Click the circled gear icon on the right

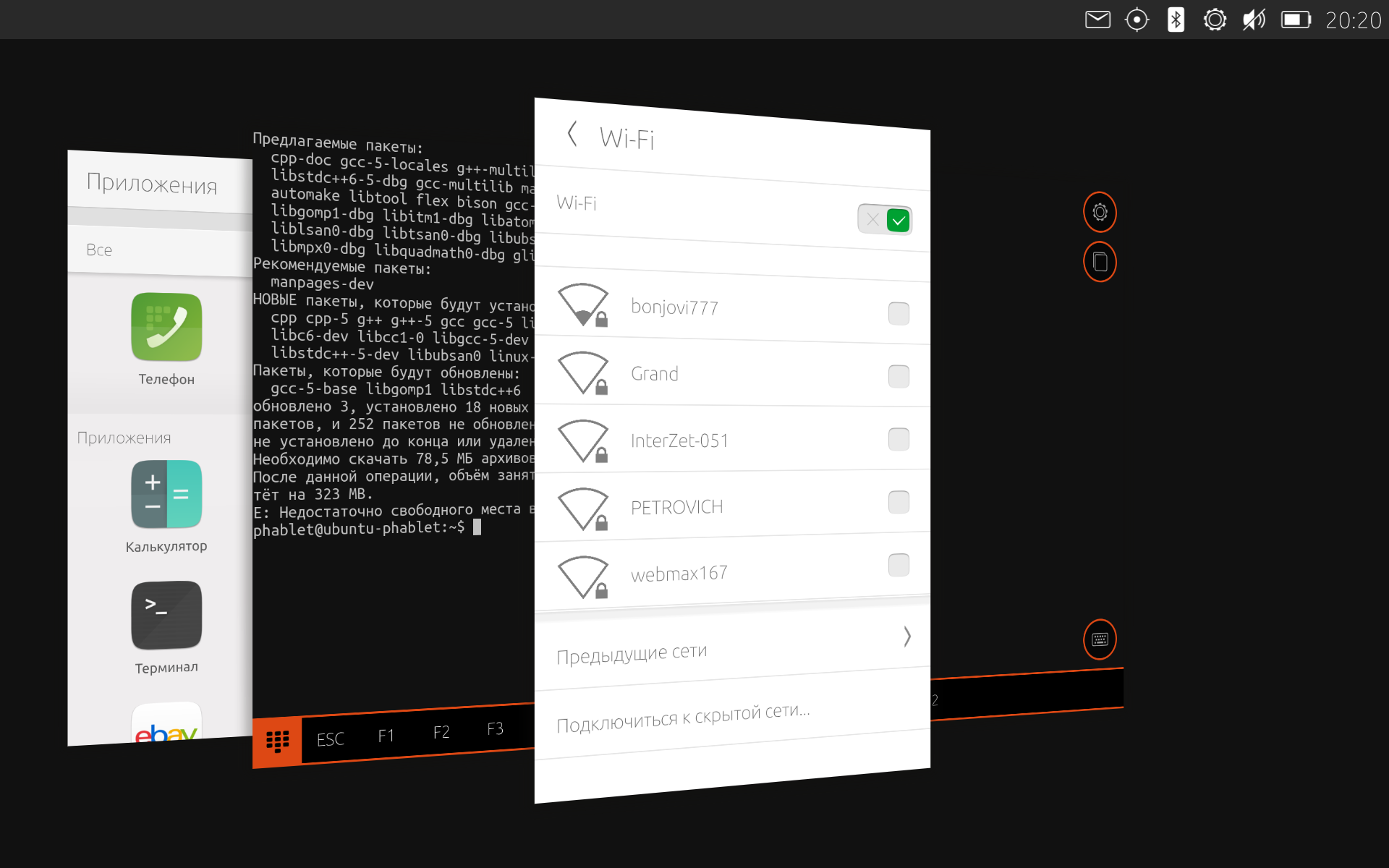[x=1100, y=212]
